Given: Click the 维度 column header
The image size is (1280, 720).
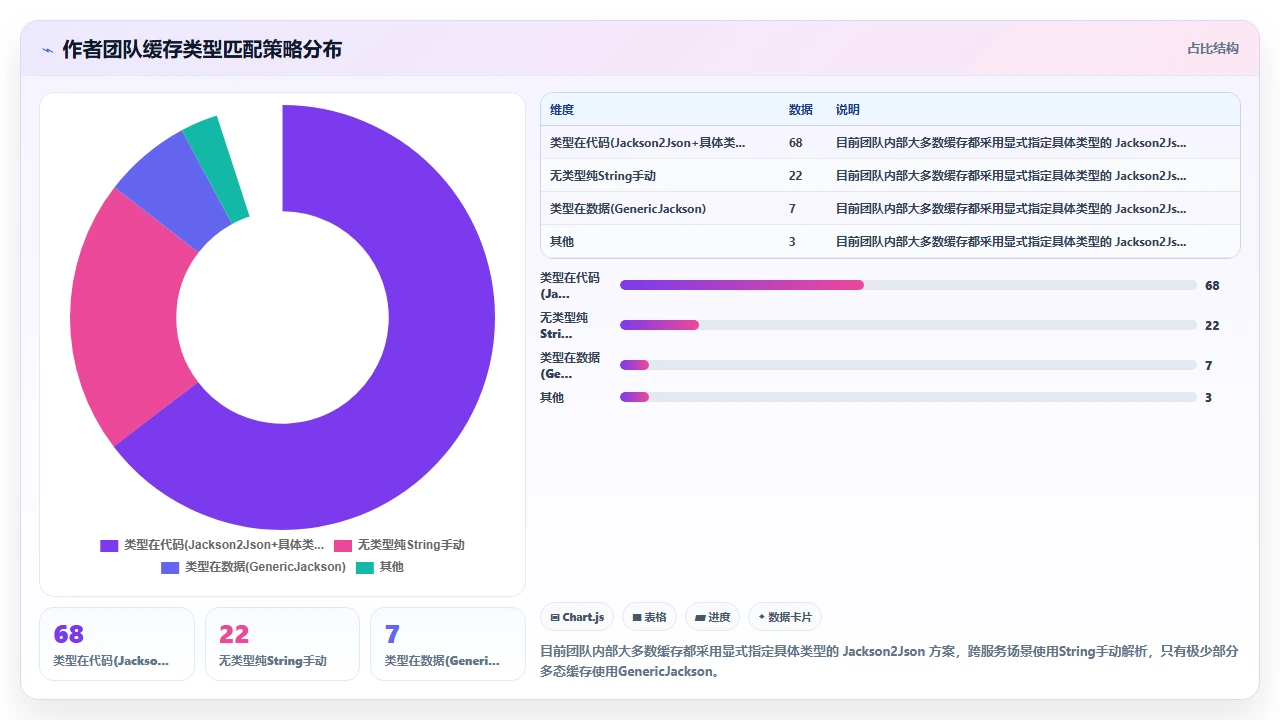Looking at the screenshot, I should 562,110.
